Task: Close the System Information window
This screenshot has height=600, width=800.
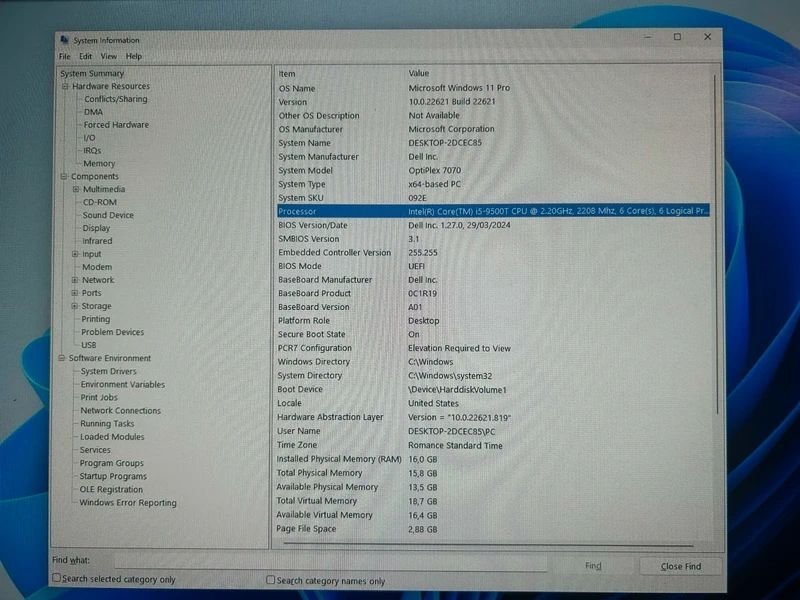Action: click(x=708, y=37)
